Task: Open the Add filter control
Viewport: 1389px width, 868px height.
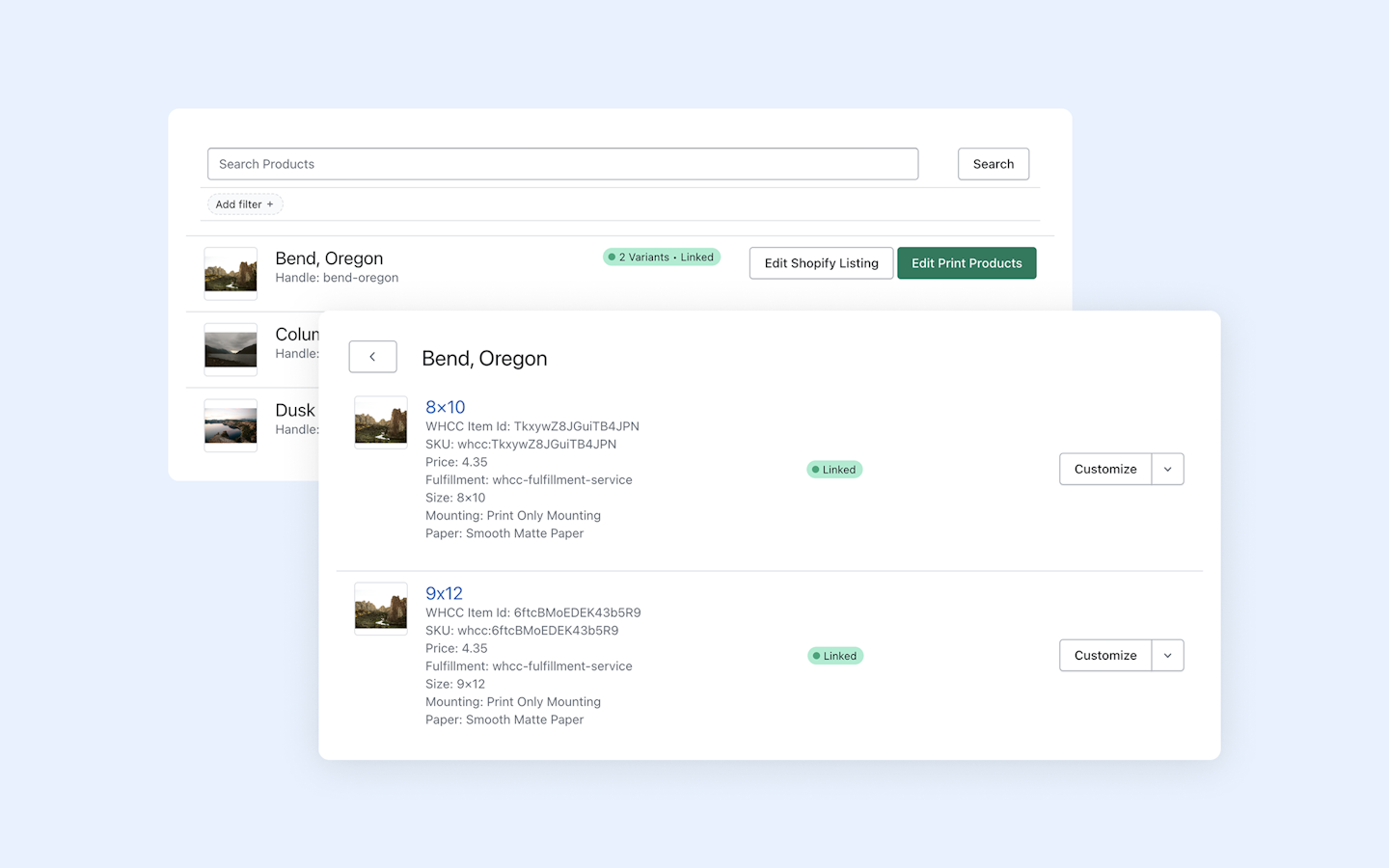Action: click(x=244, y=203)
